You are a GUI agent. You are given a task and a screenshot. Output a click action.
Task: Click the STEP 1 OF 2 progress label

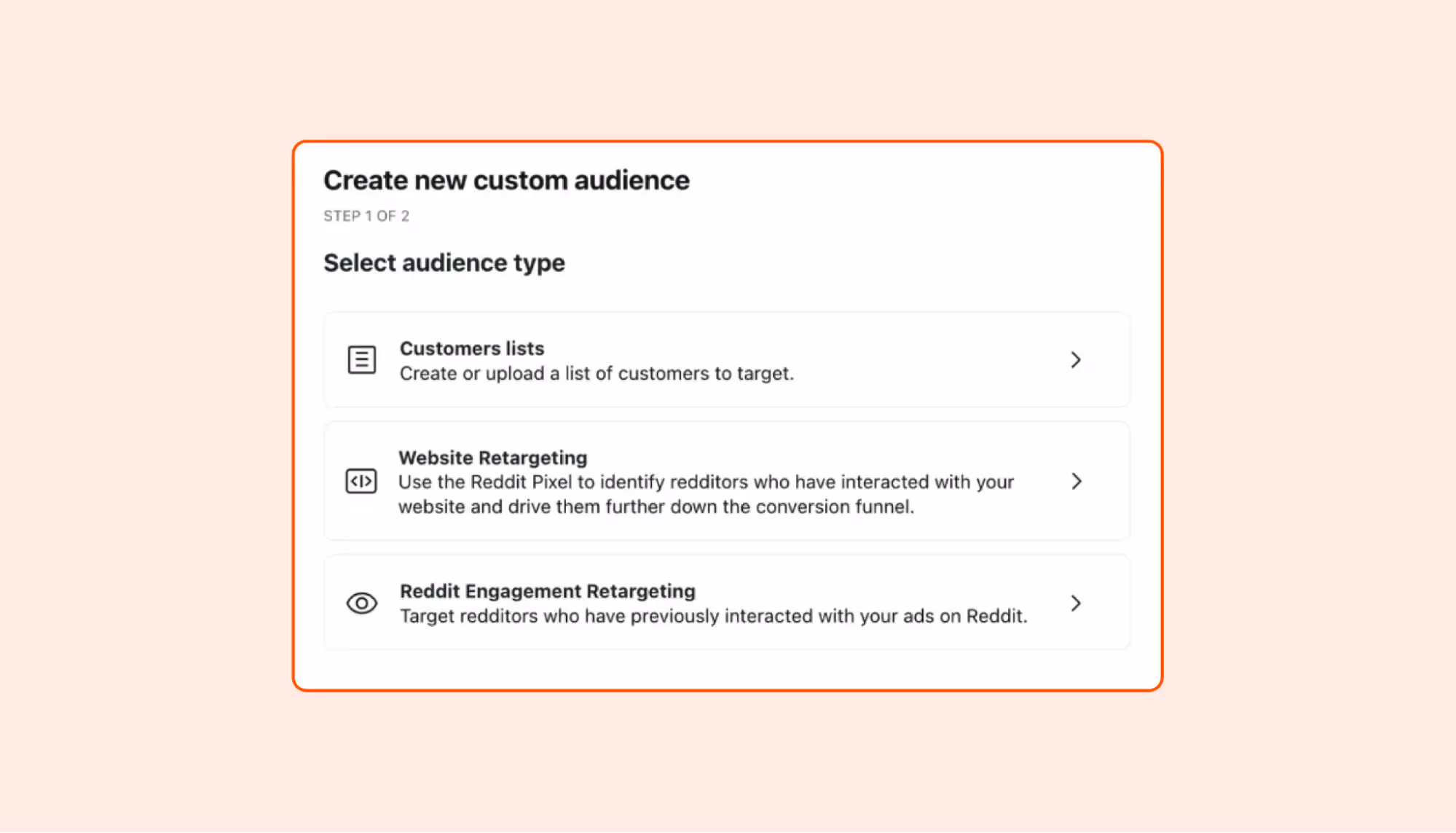click(x=366, y=215)
